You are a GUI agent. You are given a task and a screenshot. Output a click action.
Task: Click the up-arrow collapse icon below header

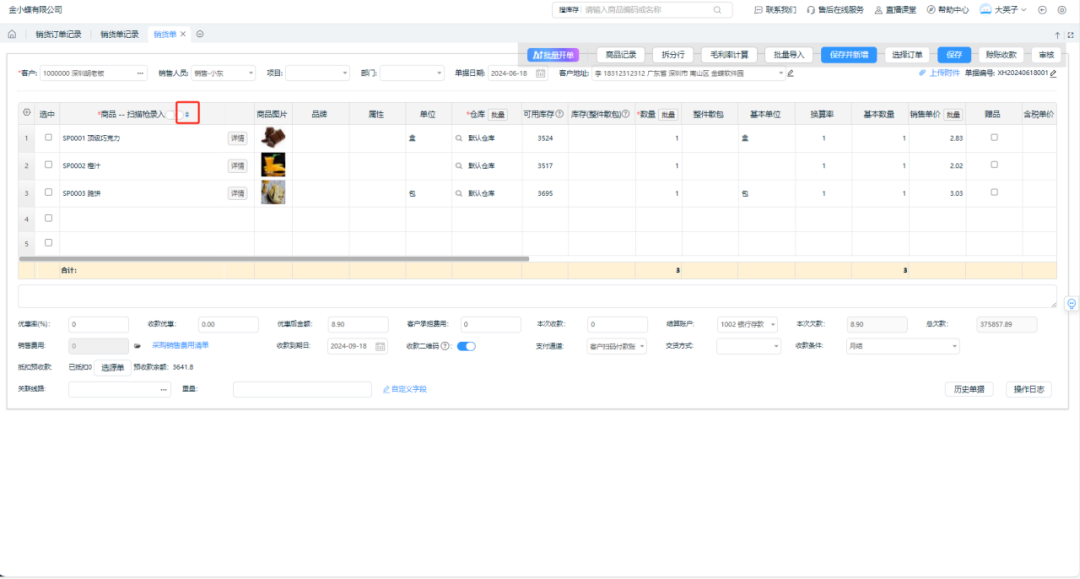pos(1057,34)
